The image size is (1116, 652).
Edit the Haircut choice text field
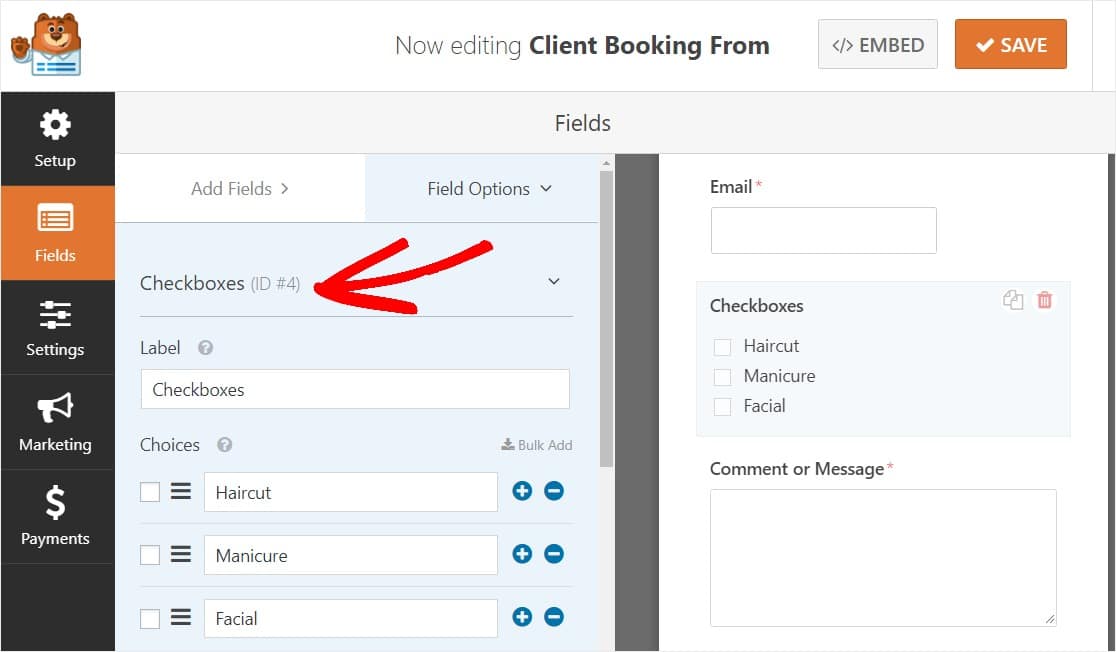pos(351,492)
